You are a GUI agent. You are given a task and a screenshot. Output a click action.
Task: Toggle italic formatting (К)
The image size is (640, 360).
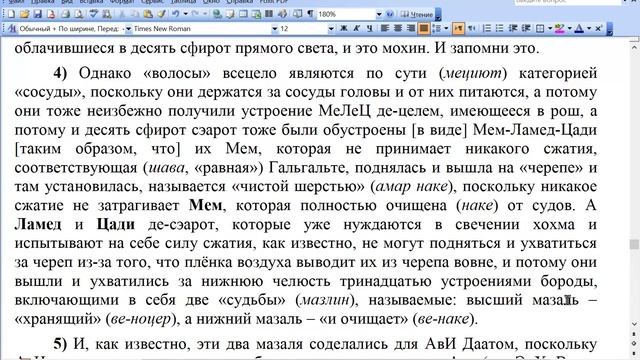pyautogui.click(x=357, y=28)
